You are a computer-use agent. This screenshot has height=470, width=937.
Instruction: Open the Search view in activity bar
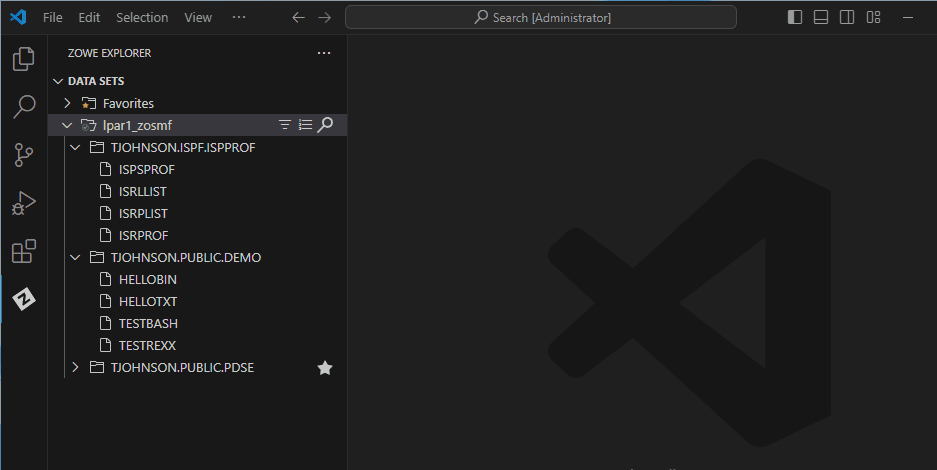(24, 107)
